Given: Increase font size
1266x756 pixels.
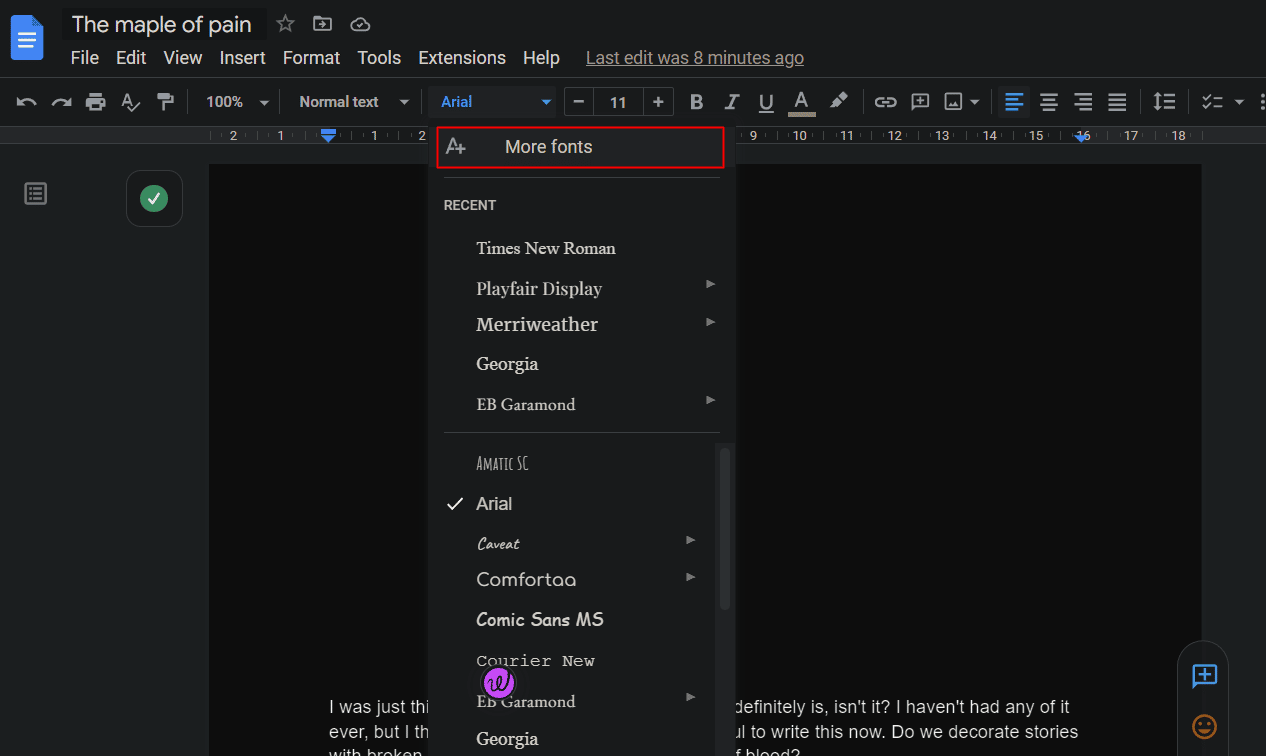Looking at the screenshot, I should click(x=658, y=102).
